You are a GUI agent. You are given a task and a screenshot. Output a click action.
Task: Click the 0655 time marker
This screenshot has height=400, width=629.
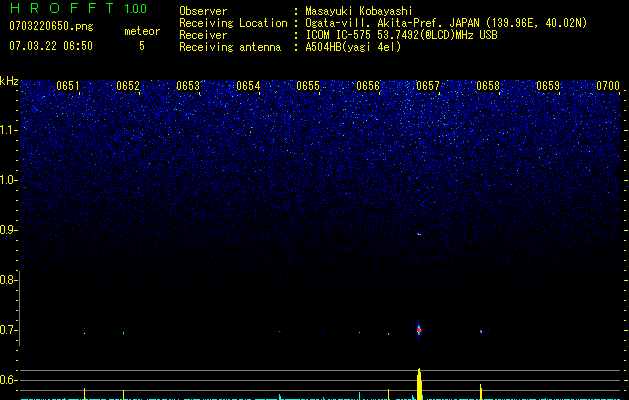[x=307, y=86]
